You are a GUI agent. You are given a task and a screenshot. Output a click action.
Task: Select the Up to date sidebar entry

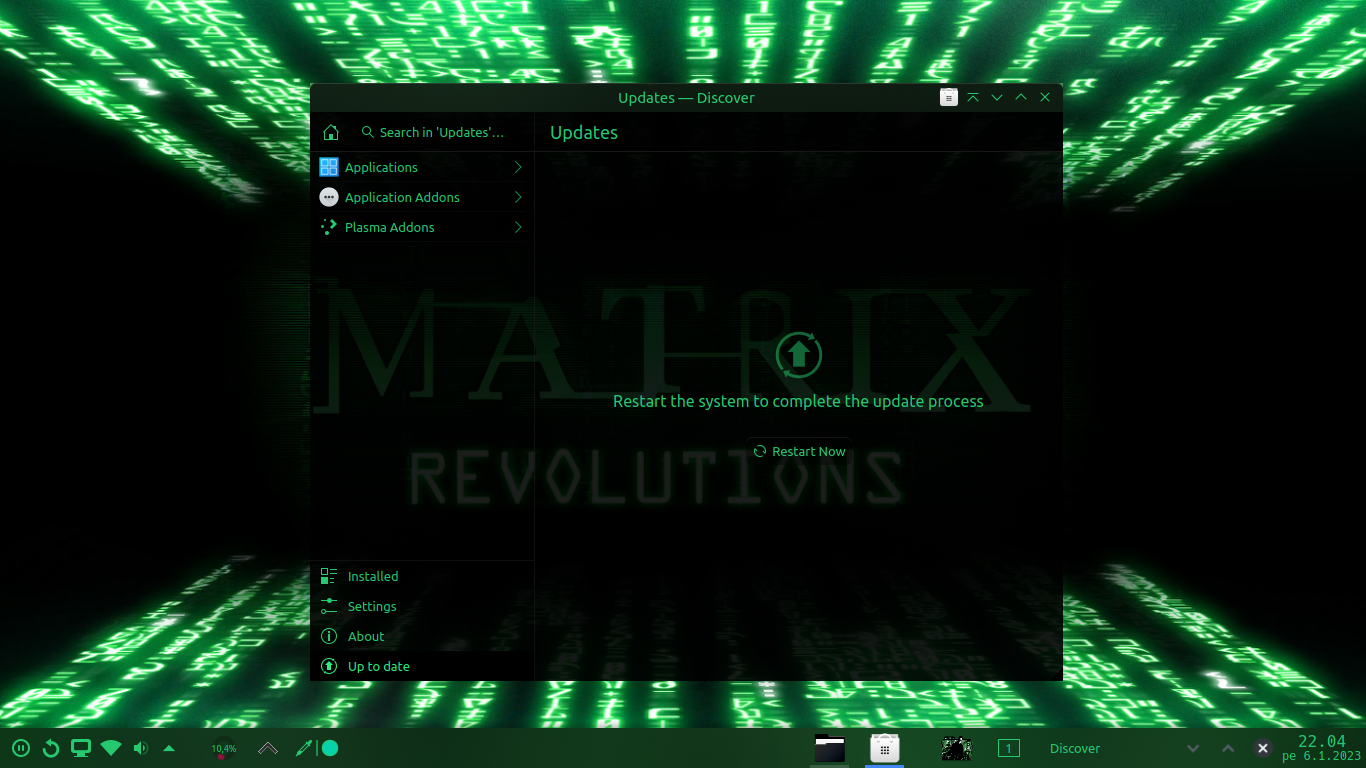(x=422, y=666)
